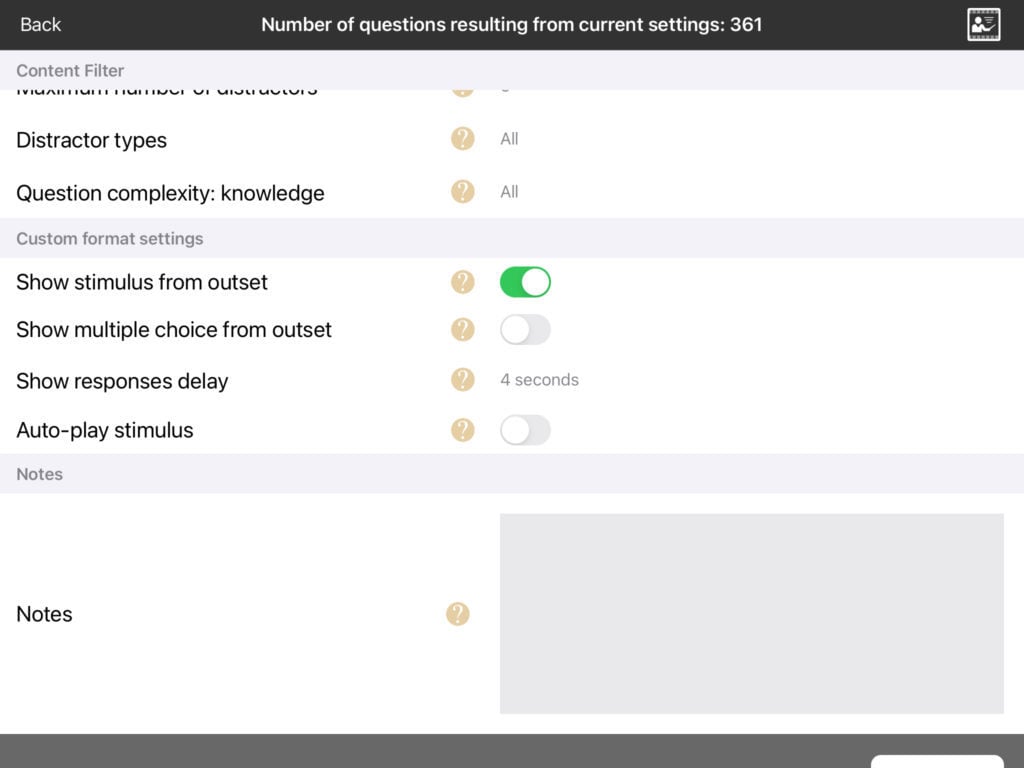Select the Show responses delay label

(122, 381)
